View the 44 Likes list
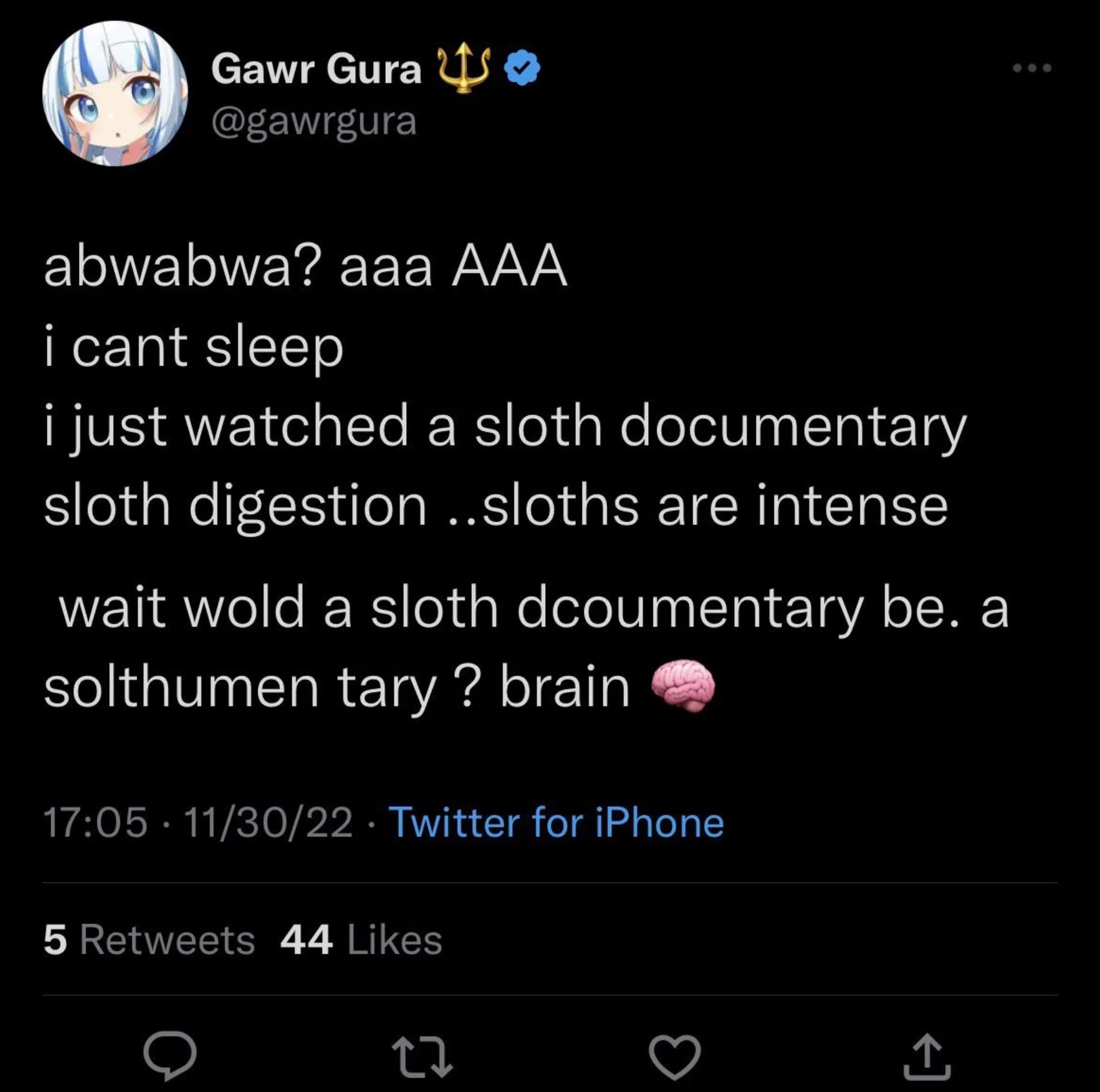1100x1092 pixels. (x=361, y=940)
